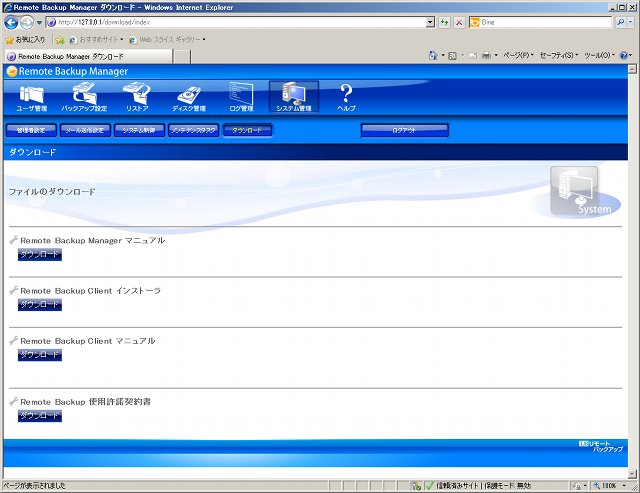Viewport: 640px width, 493px height.
Task: Expand the recent pages dropdown beside forward button
Action: 39,23
